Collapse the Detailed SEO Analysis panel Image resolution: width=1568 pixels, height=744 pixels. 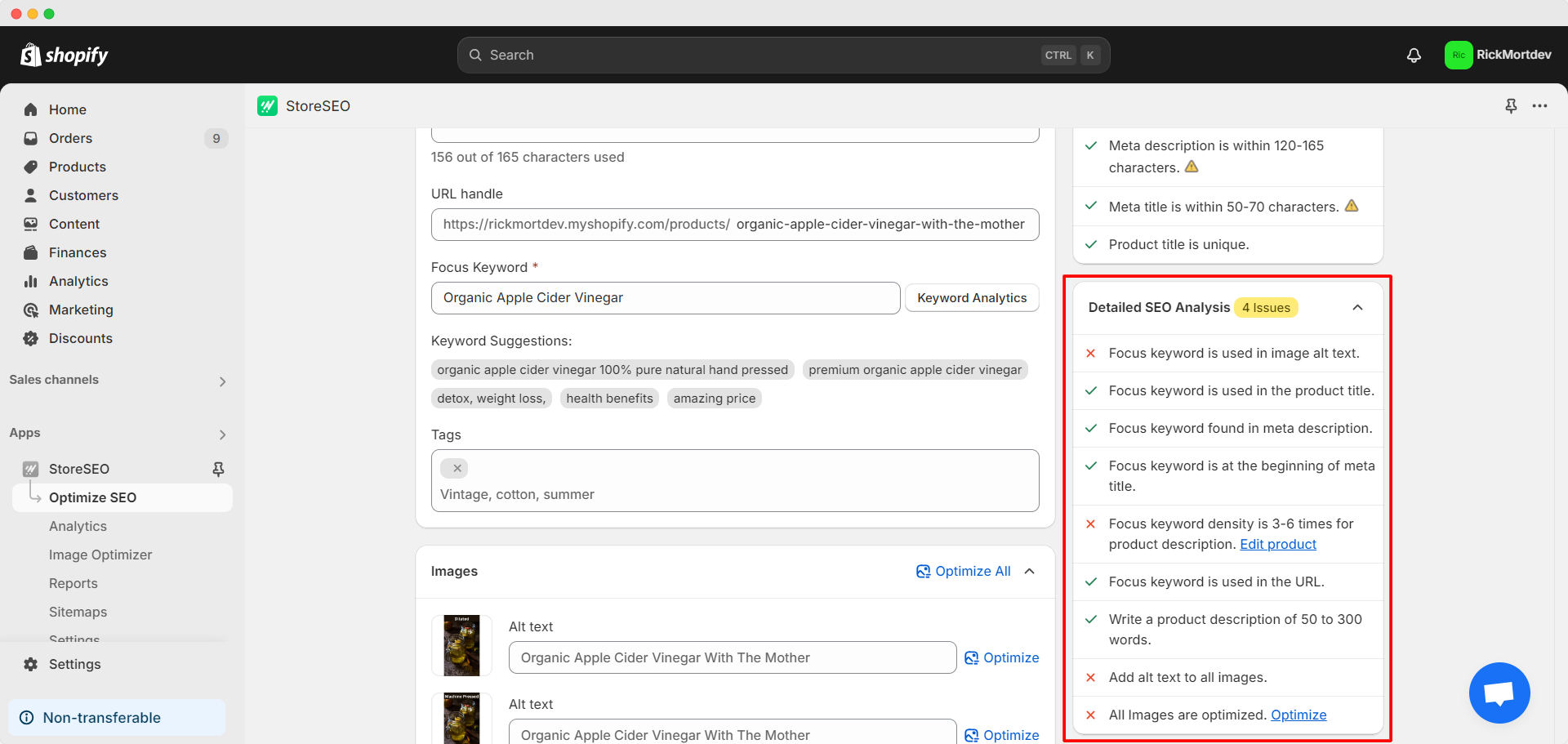tap(1357, 308)
